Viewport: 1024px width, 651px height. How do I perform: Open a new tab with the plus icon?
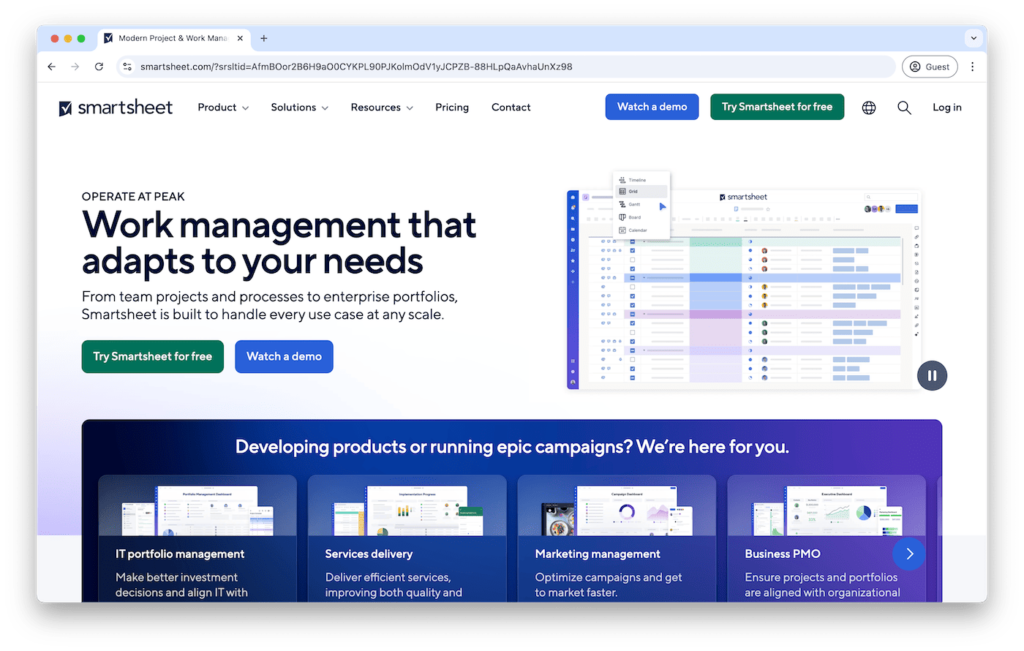(x=264, y=39)
